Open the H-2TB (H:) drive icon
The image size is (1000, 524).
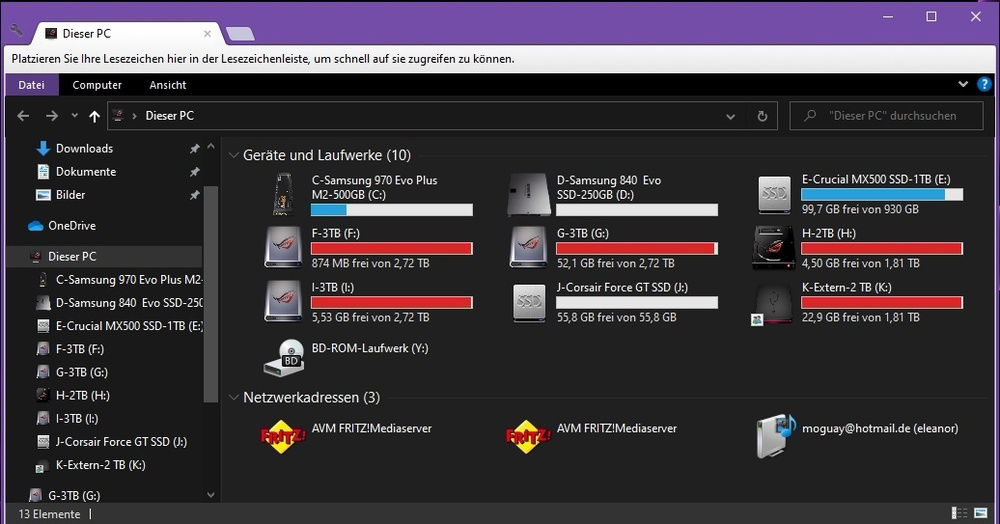click(x=775, y=245)
